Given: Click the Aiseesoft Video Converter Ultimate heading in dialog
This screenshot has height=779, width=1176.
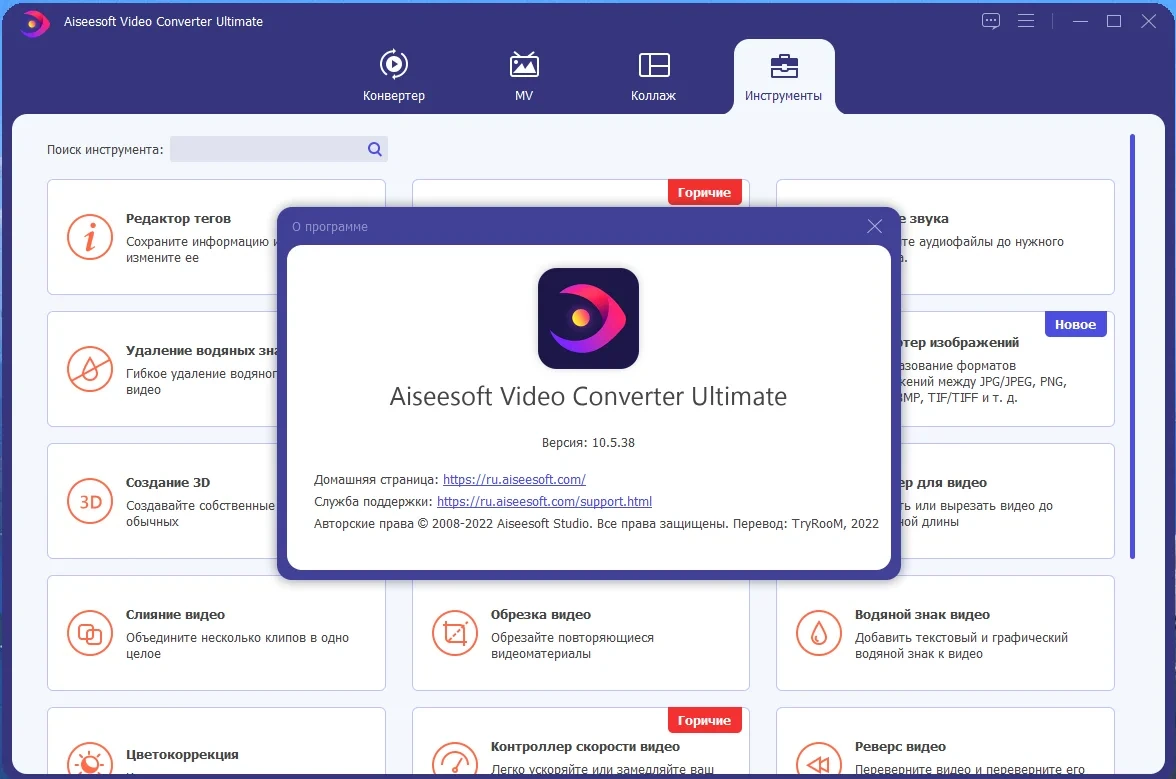Looking at the screenshot, I should pyautogui.click(x=588, y=396).
